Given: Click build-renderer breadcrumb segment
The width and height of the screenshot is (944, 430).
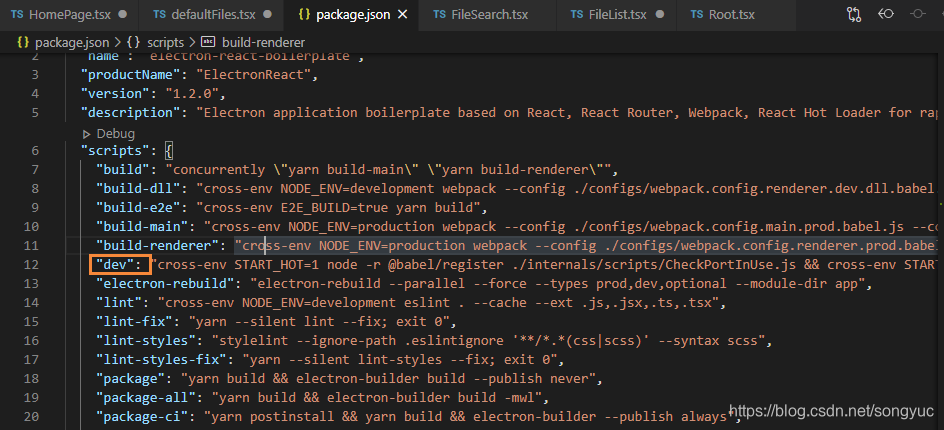Looking at the screenshot, I should [x=263, y=42].
